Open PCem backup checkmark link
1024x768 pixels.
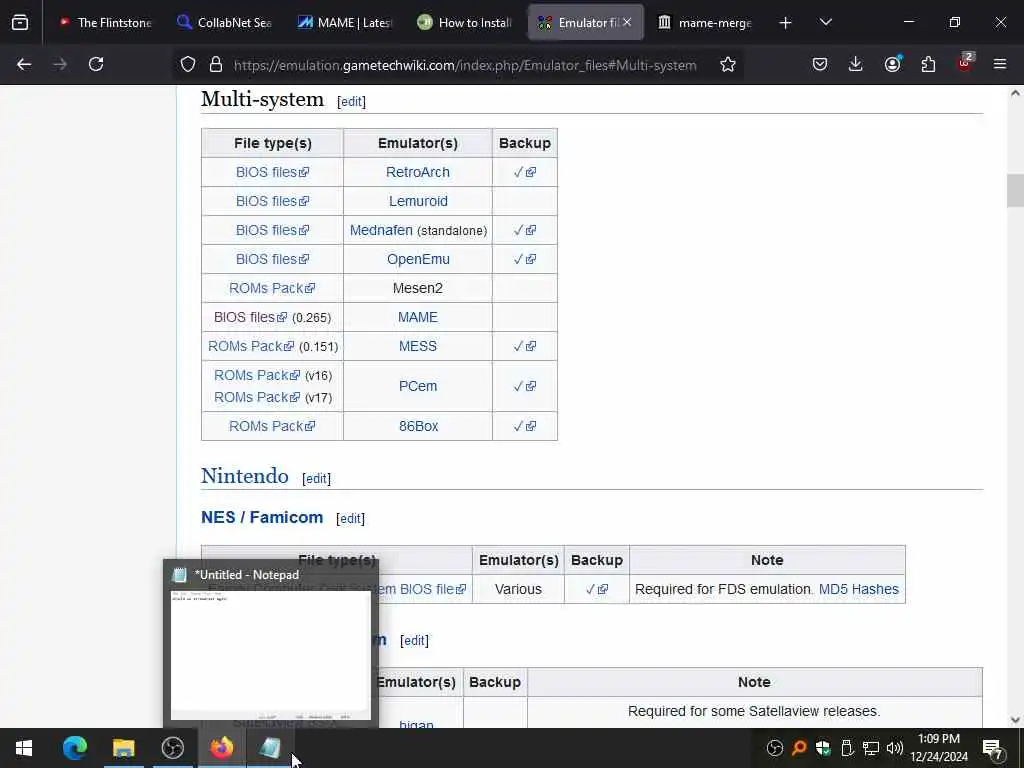524,386
